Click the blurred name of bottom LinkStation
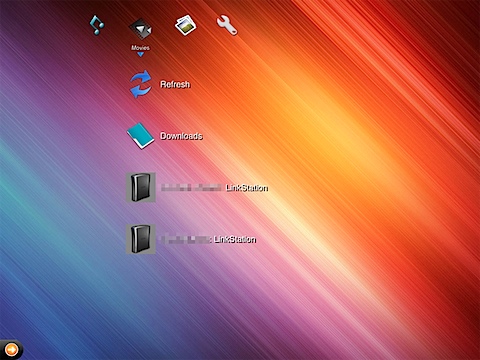 pyautogui.click(x=186, y=239)
